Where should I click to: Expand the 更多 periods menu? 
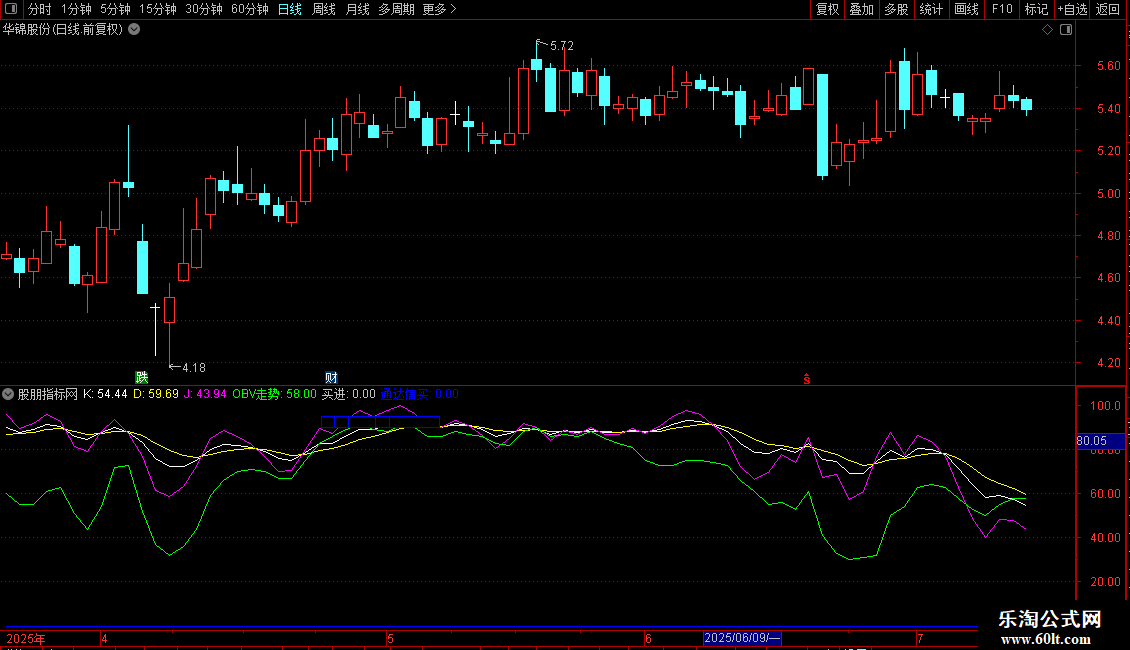[x=439, y=9]
